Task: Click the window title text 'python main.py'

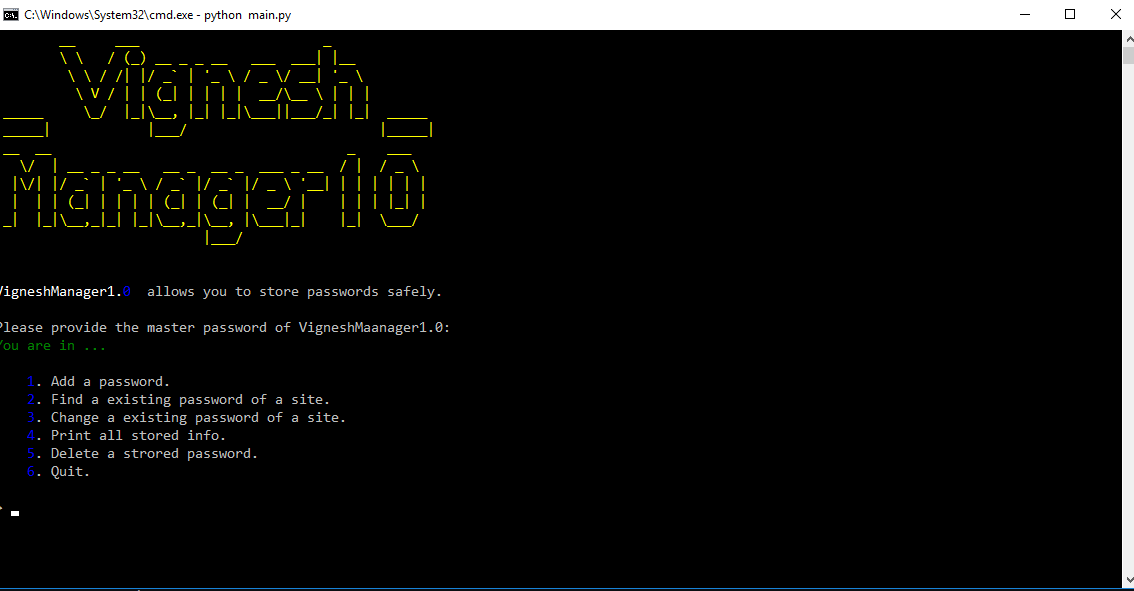Action: pos(247,14)
